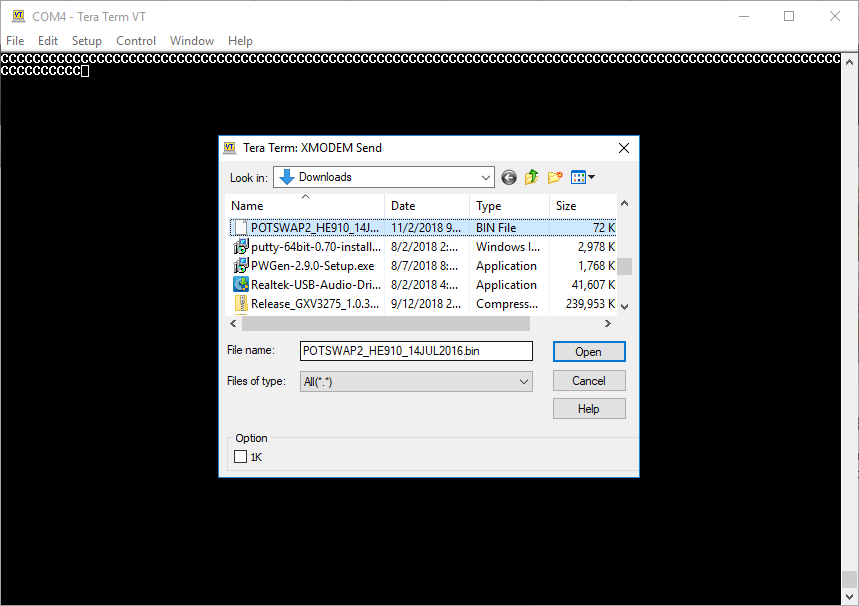Enable the 1K option checkbox
This screenshot has width=859, height=606.
(x=240, y=456)
